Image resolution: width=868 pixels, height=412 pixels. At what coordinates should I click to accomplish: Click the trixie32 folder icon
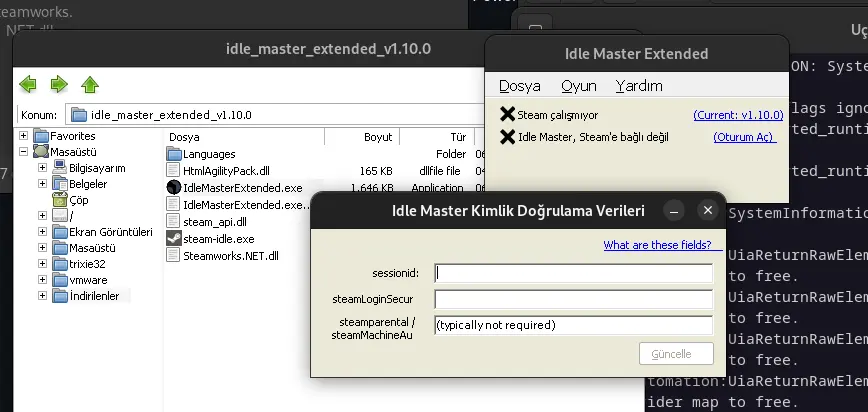point(60,264)
